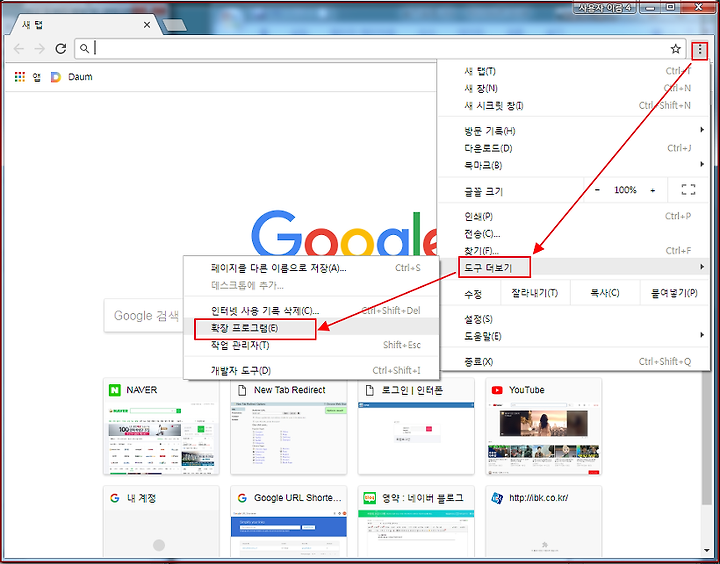Click 붙여넣기(P) in the edit row

675,293
